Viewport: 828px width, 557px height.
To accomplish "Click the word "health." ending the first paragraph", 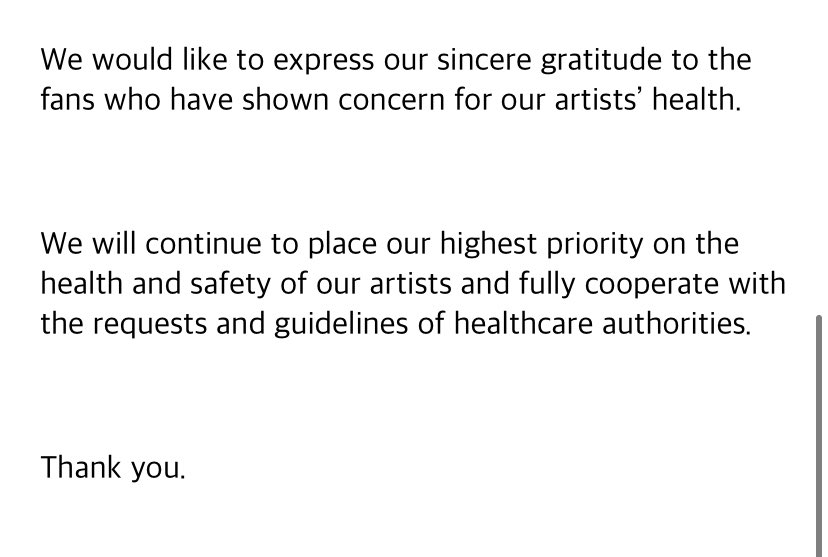I will click(697, 99).
